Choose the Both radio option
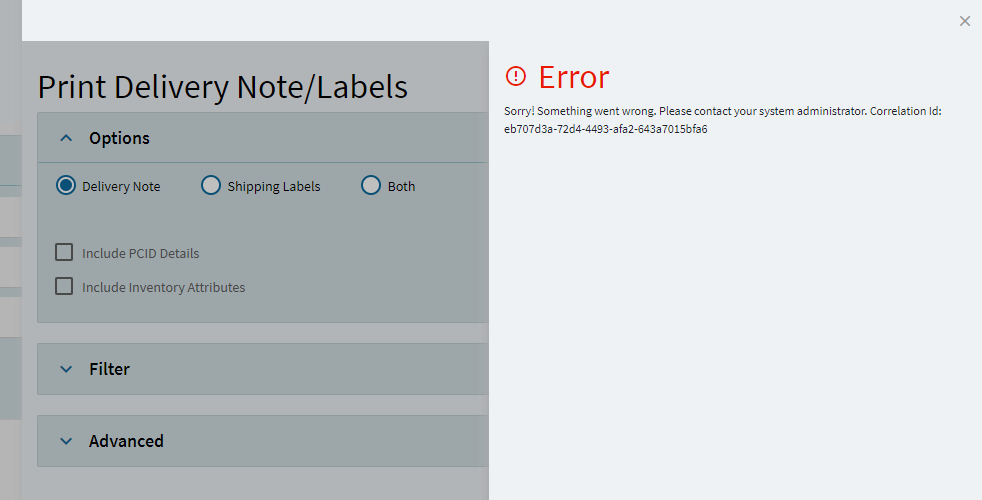The height and width of the screenshot is (500, 982). pos(371,185)
